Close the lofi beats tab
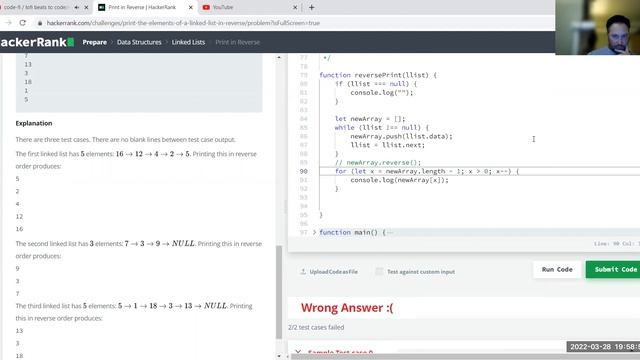This screenshot has width=640, height=360. (86, 7)
